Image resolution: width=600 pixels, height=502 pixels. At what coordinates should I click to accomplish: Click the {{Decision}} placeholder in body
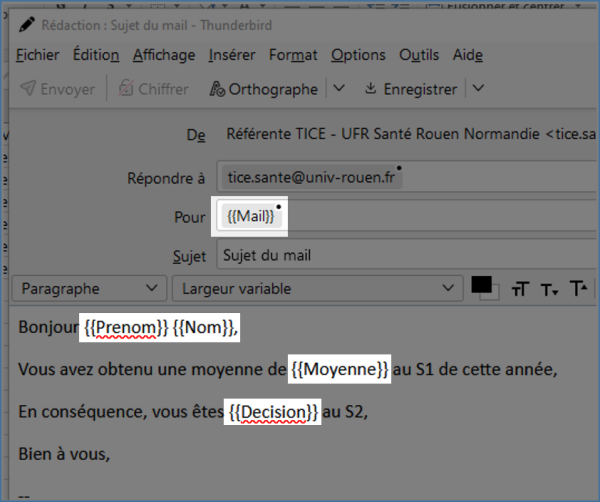(x=273, y=412)
